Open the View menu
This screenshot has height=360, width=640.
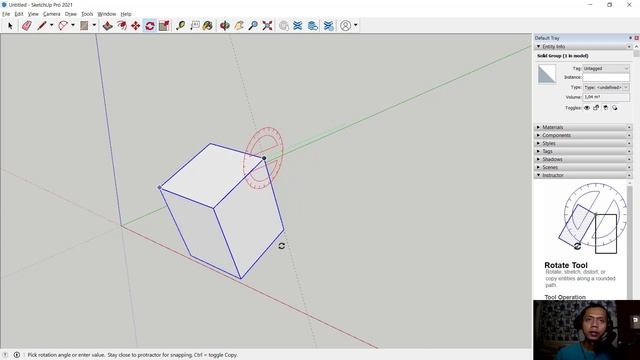point(33,14)
